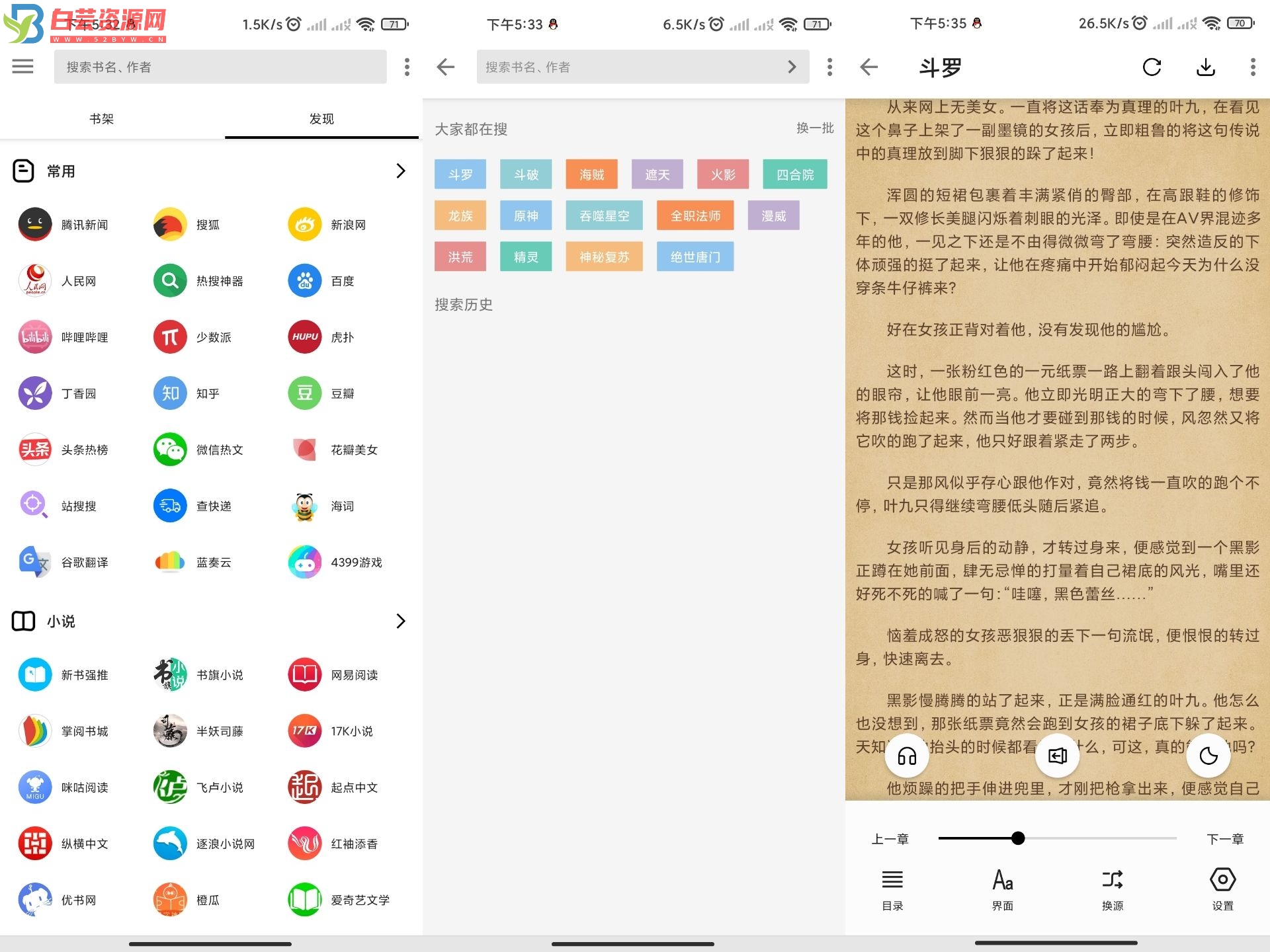Open Zhihu (知乎) icon
The width and height of the screenshot is (1270, 952).
(170, 393)
